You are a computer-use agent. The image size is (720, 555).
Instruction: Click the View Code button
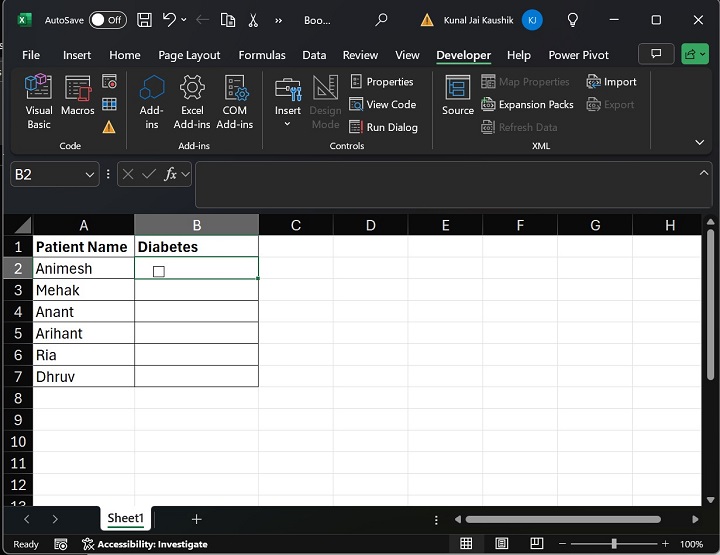tap(383, 104)
